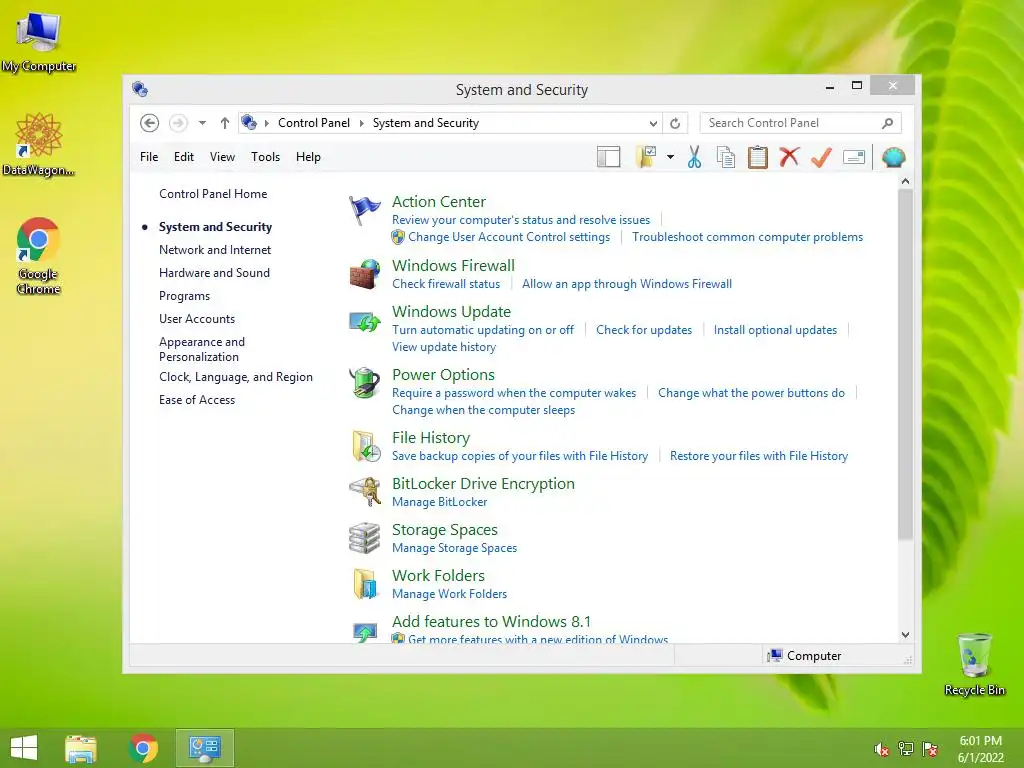Image resolution: width=1024 pixels, height=768 pixels.
Task: Click Manage BitLocker link
Action: (440, 502)
